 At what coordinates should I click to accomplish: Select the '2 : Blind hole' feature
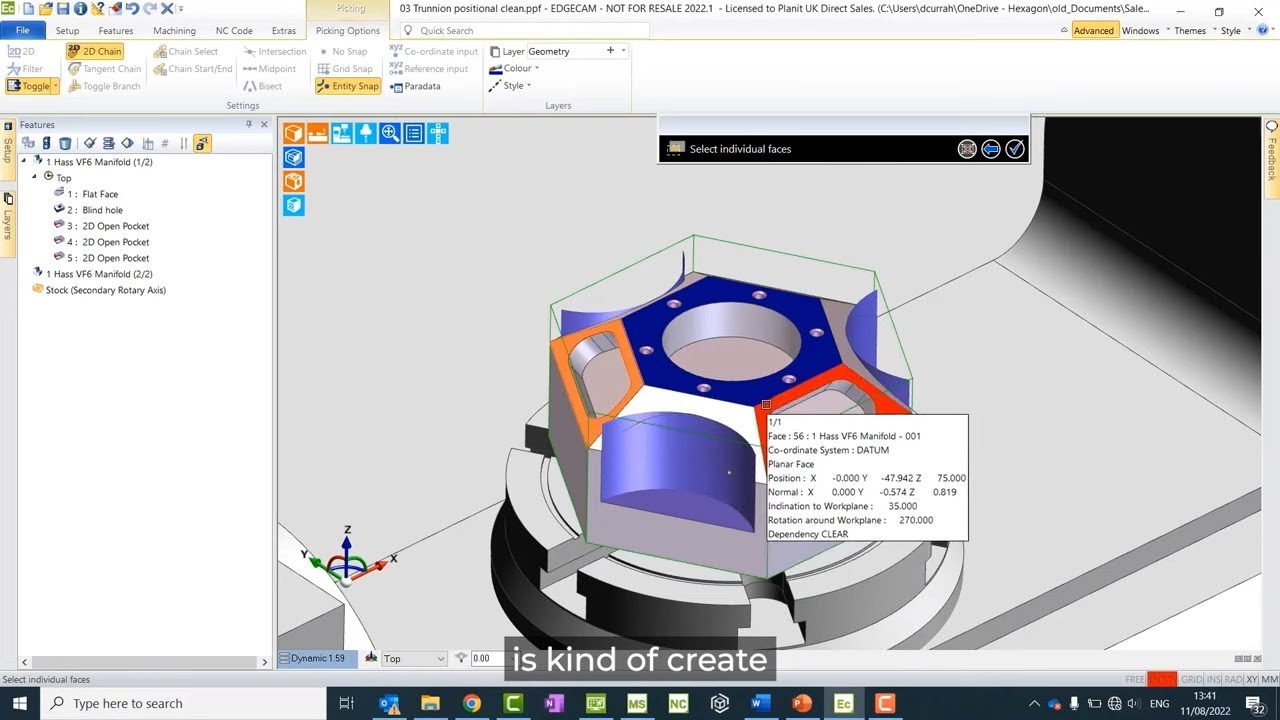pyautogui.click(x=94, y=210)
